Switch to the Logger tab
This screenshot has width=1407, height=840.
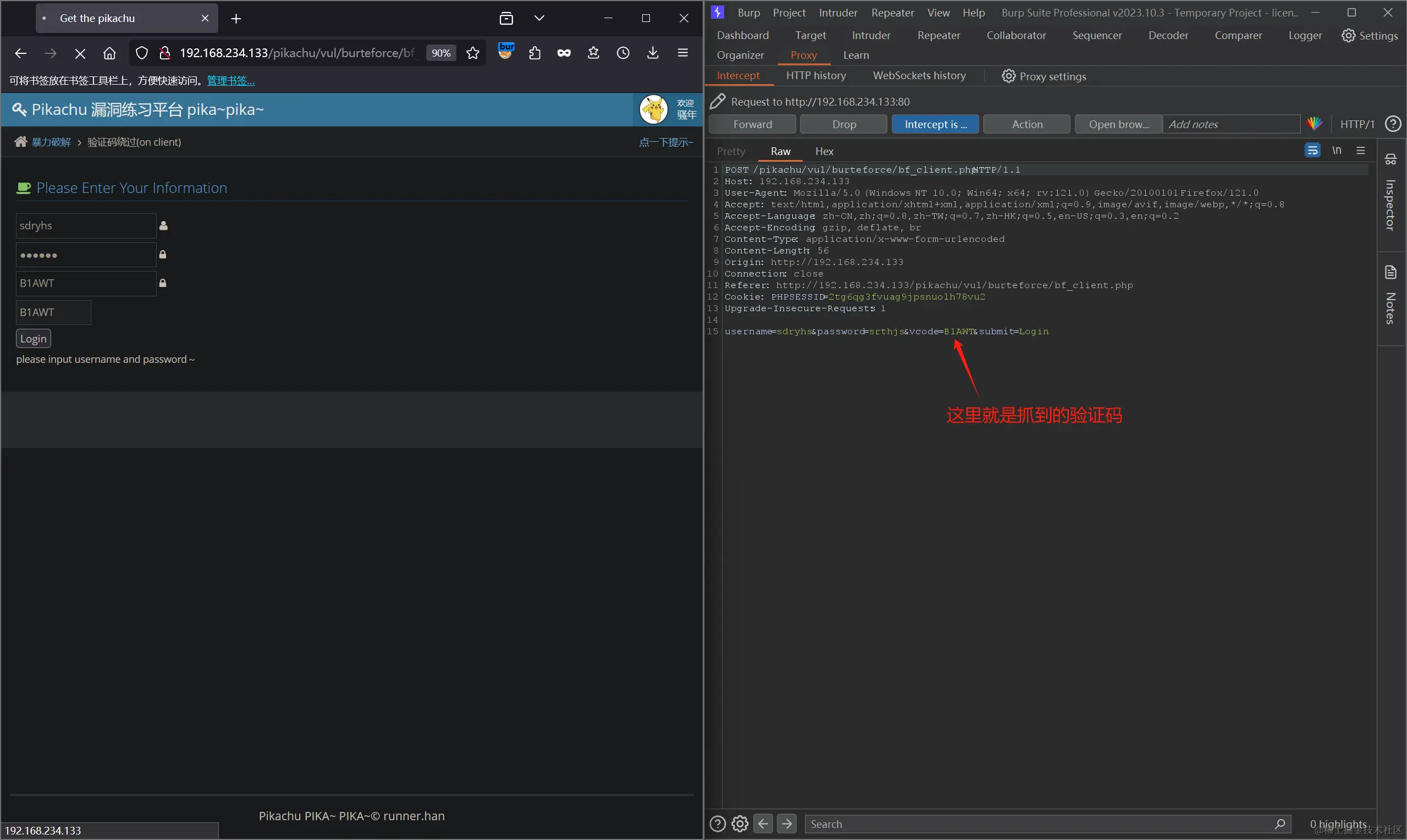click(1305, 35)
